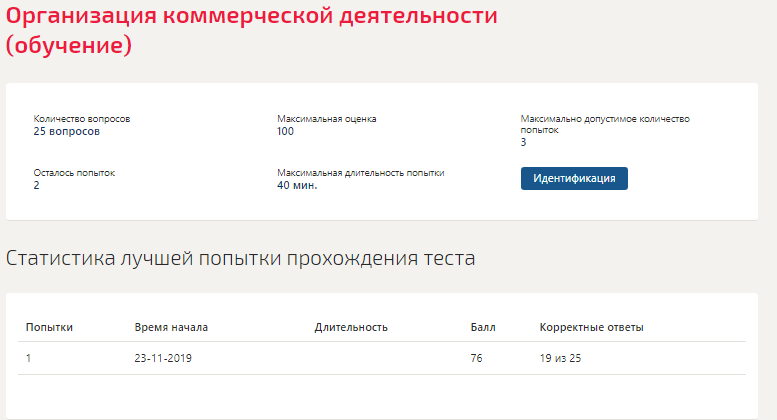Click the Статистика лучшей попытки heading

pyautogui.click(x=240, y=258)
